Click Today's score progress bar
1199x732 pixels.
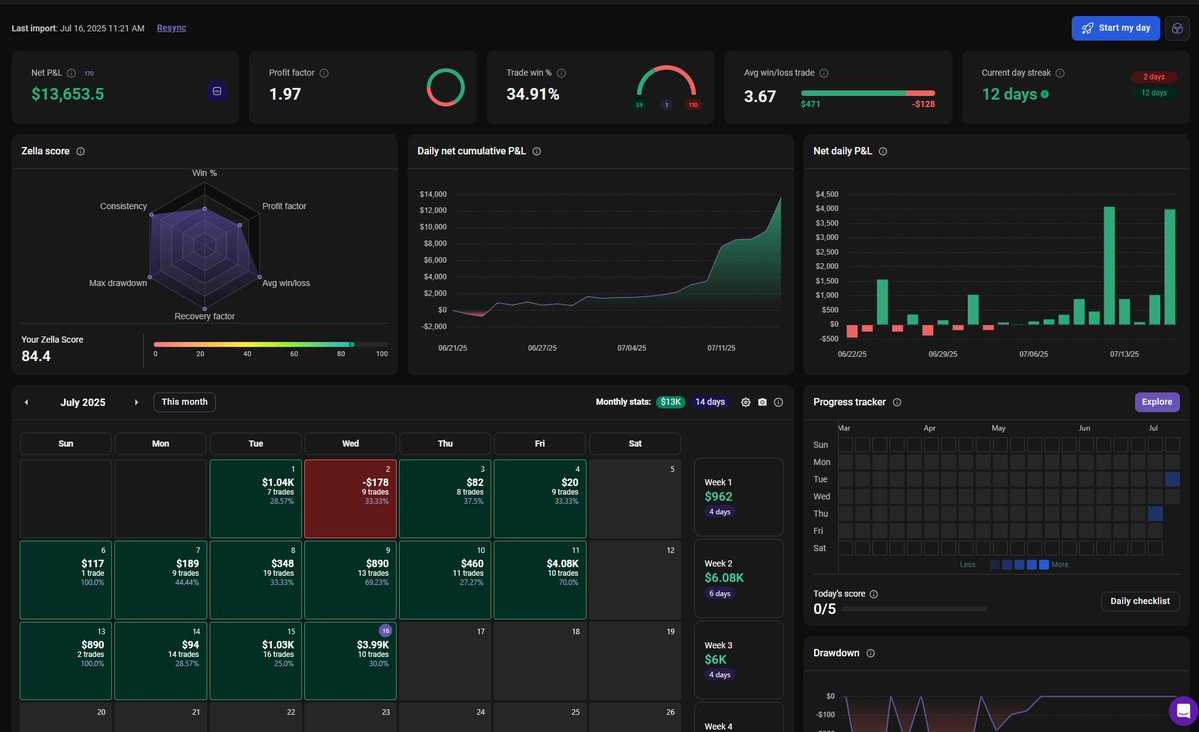[913, 610]
